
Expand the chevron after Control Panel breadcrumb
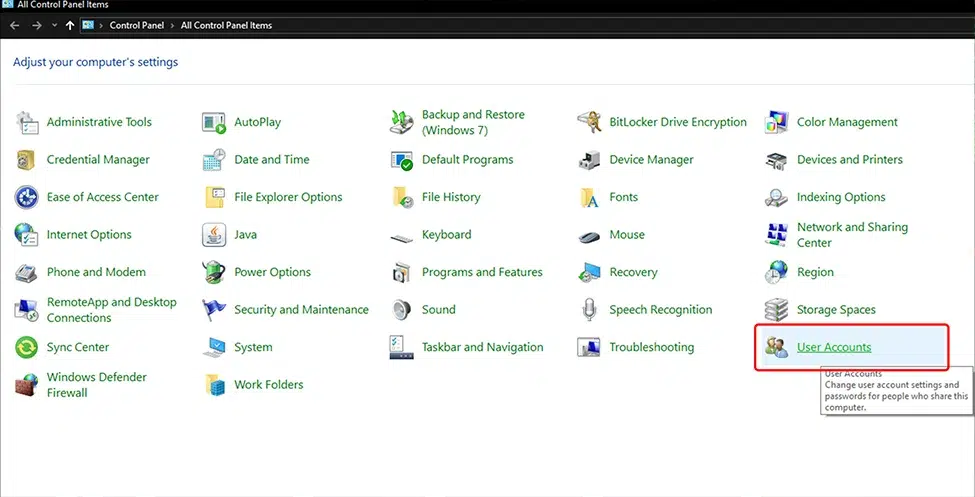tap(172, 25)
